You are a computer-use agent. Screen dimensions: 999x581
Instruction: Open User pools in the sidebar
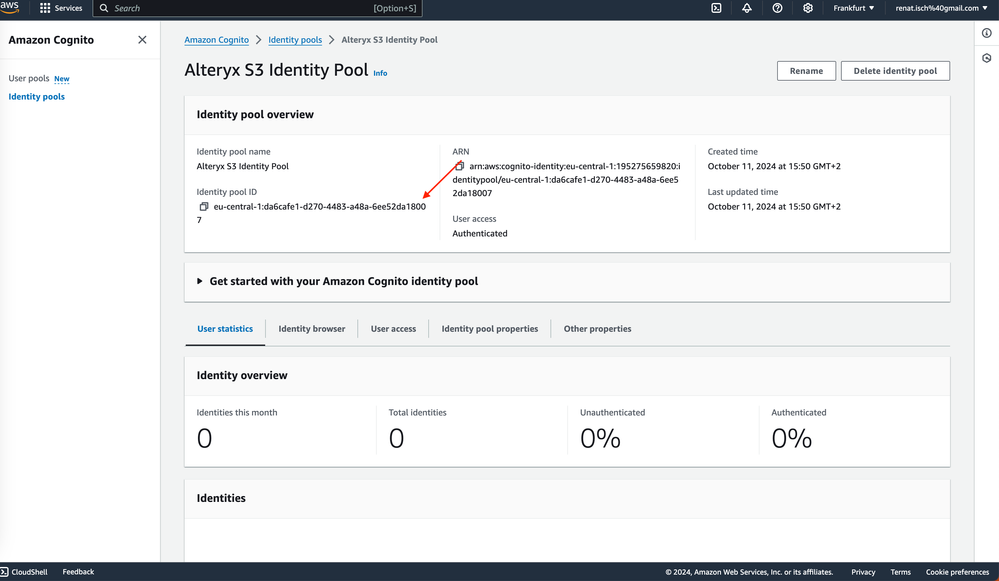click(29, 78)
